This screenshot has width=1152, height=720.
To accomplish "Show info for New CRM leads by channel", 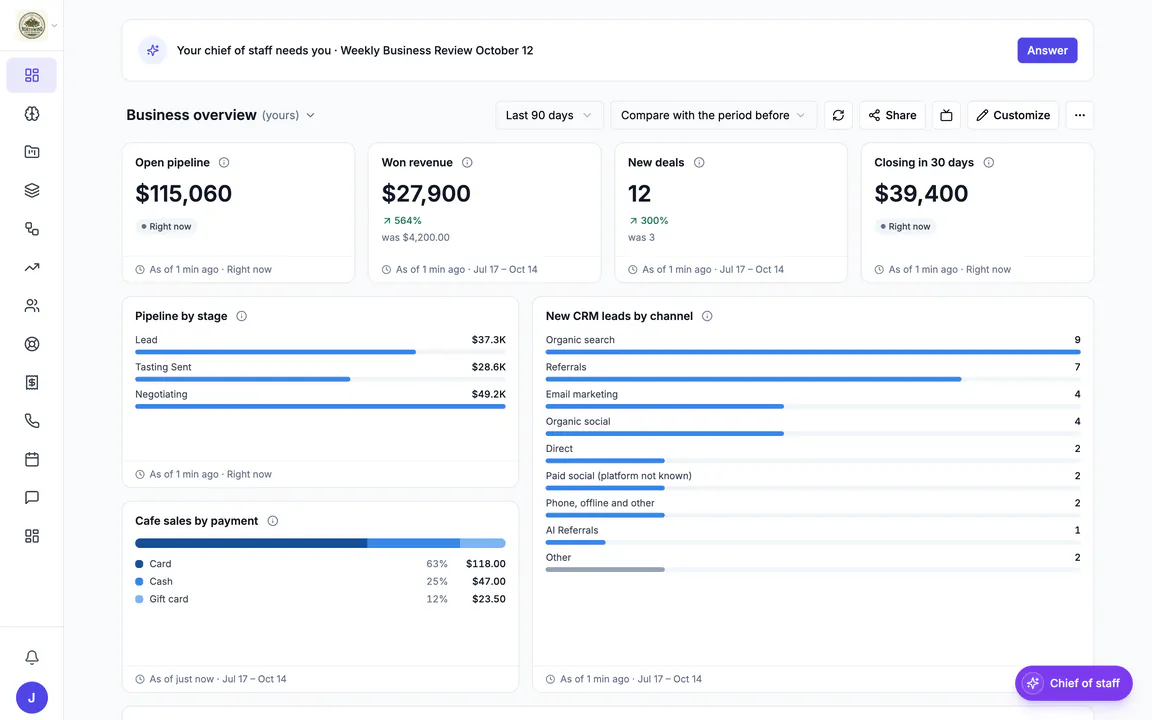I will [x=707, y=316].
